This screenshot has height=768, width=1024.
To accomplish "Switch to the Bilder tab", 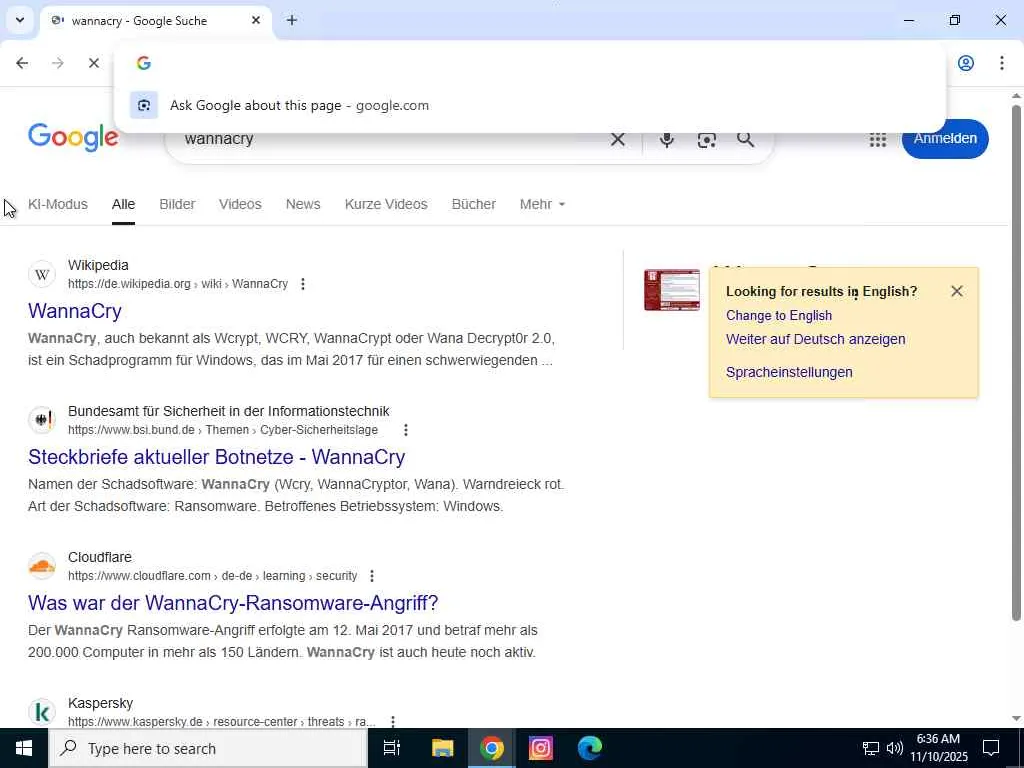I will (177, 204).
